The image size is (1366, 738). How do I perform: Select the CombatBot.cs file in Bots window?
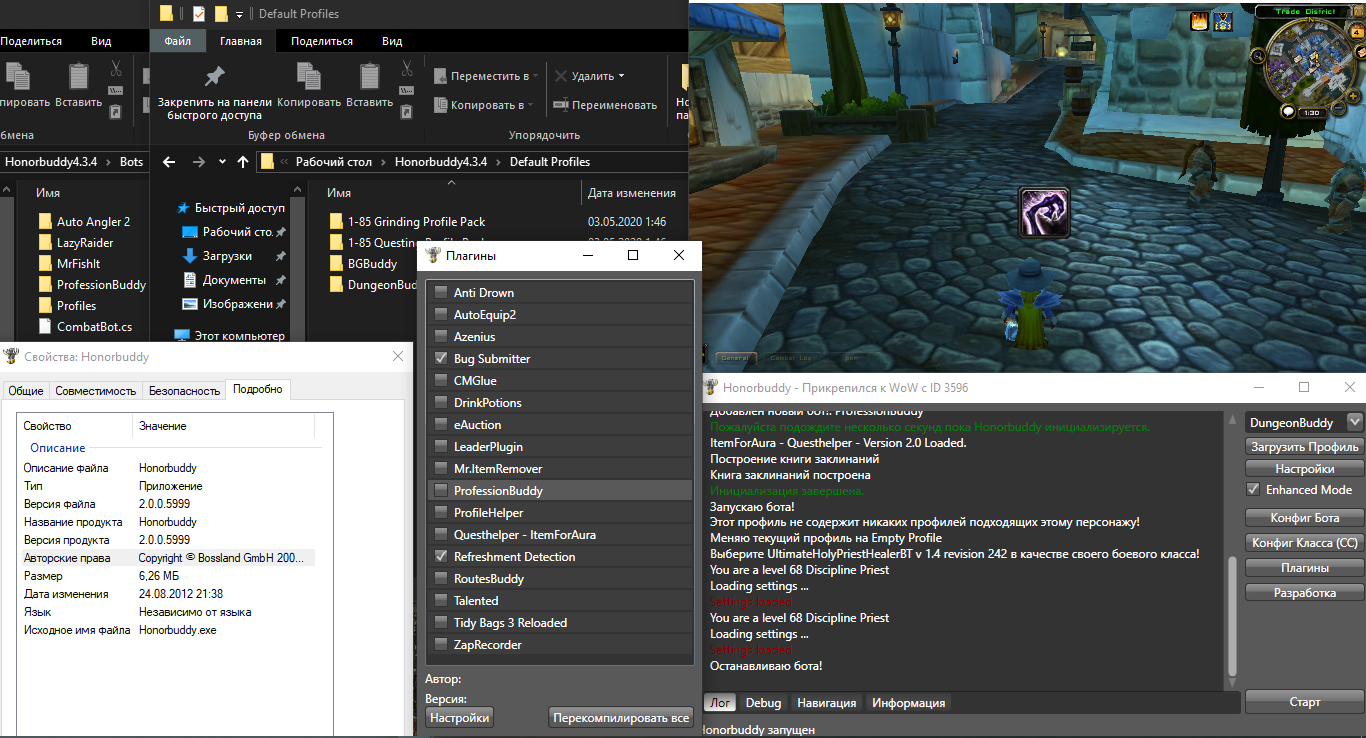click(x=84, y=327)
